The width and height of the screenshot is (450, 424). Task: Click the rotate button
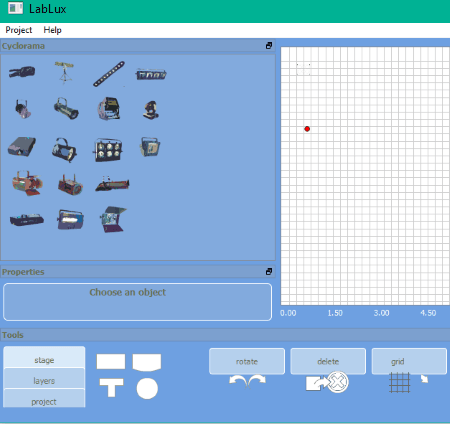pyautogui.click(x=247, y=361)
